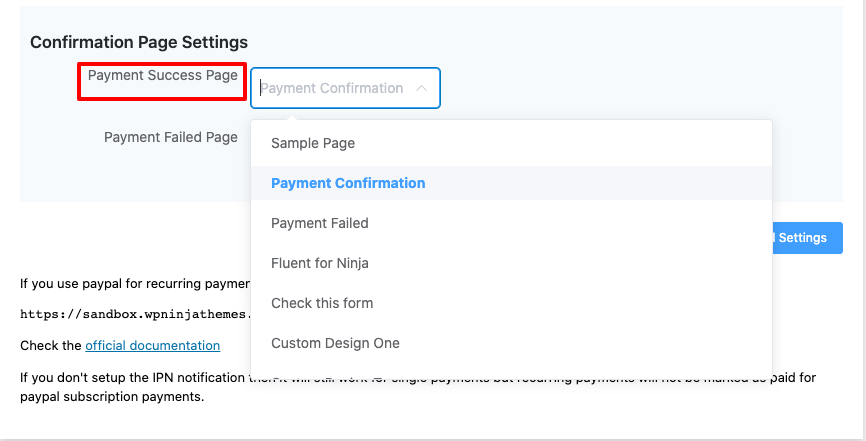Select the "Fluent for Ninja" page option
The height and width of the screenshot is (441, 866).
pos(319,263)
